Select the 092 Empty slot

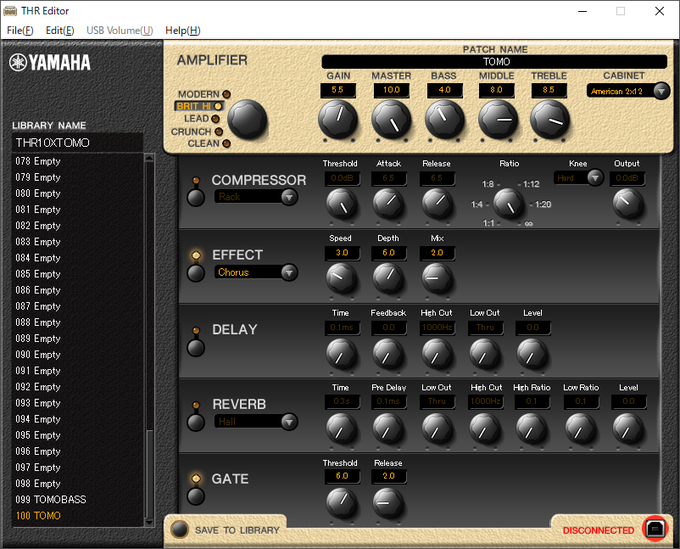[x=77, y=387]
